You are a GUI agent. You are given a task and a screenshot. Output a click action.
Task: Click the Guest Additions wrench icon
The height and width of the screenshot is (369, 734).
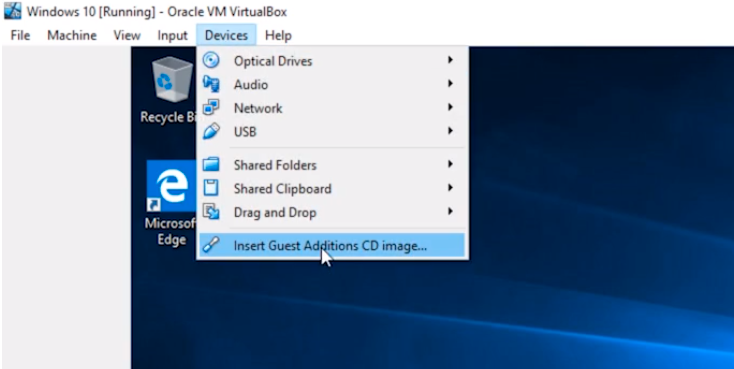click(211, 245)
